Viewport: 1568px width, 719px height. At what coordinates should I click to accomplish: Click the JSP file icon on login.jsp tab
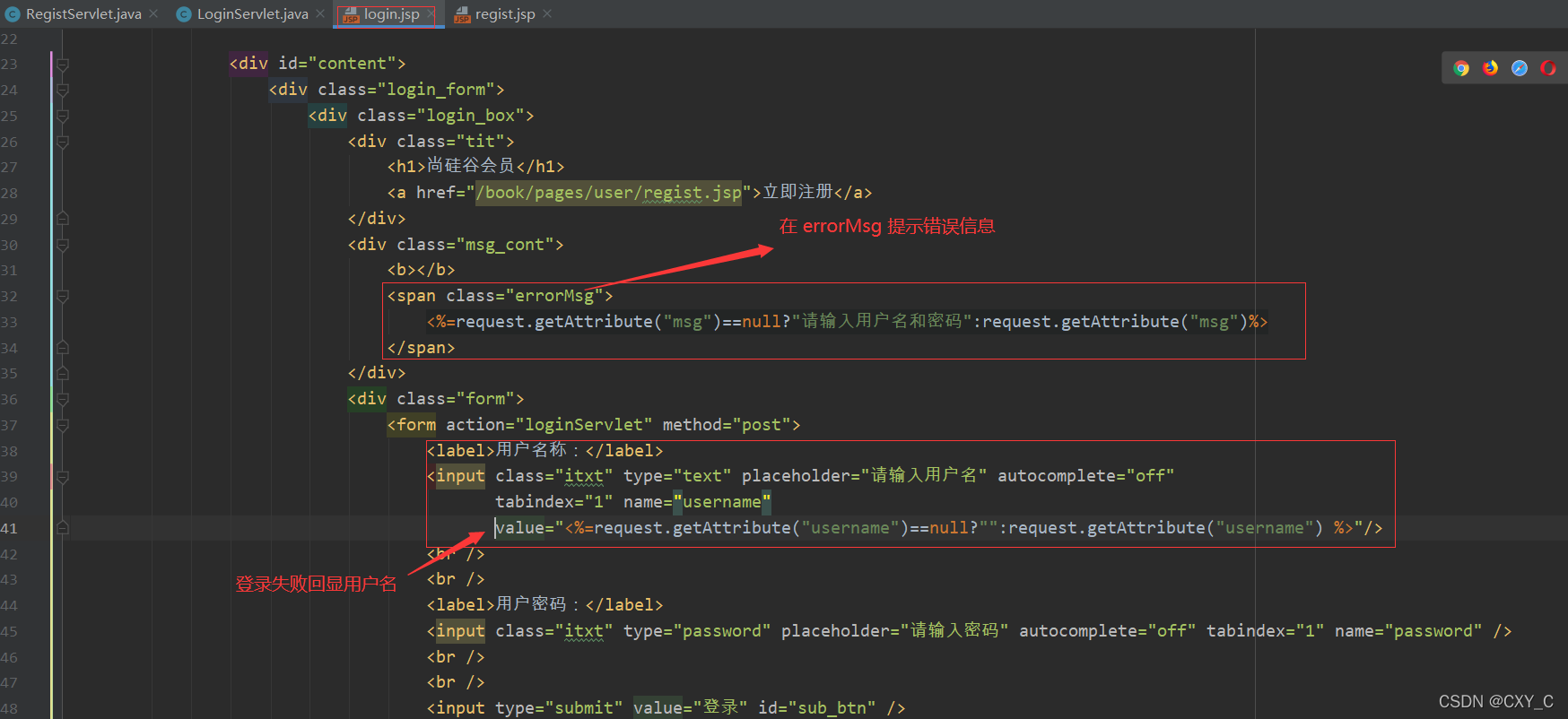351,14
